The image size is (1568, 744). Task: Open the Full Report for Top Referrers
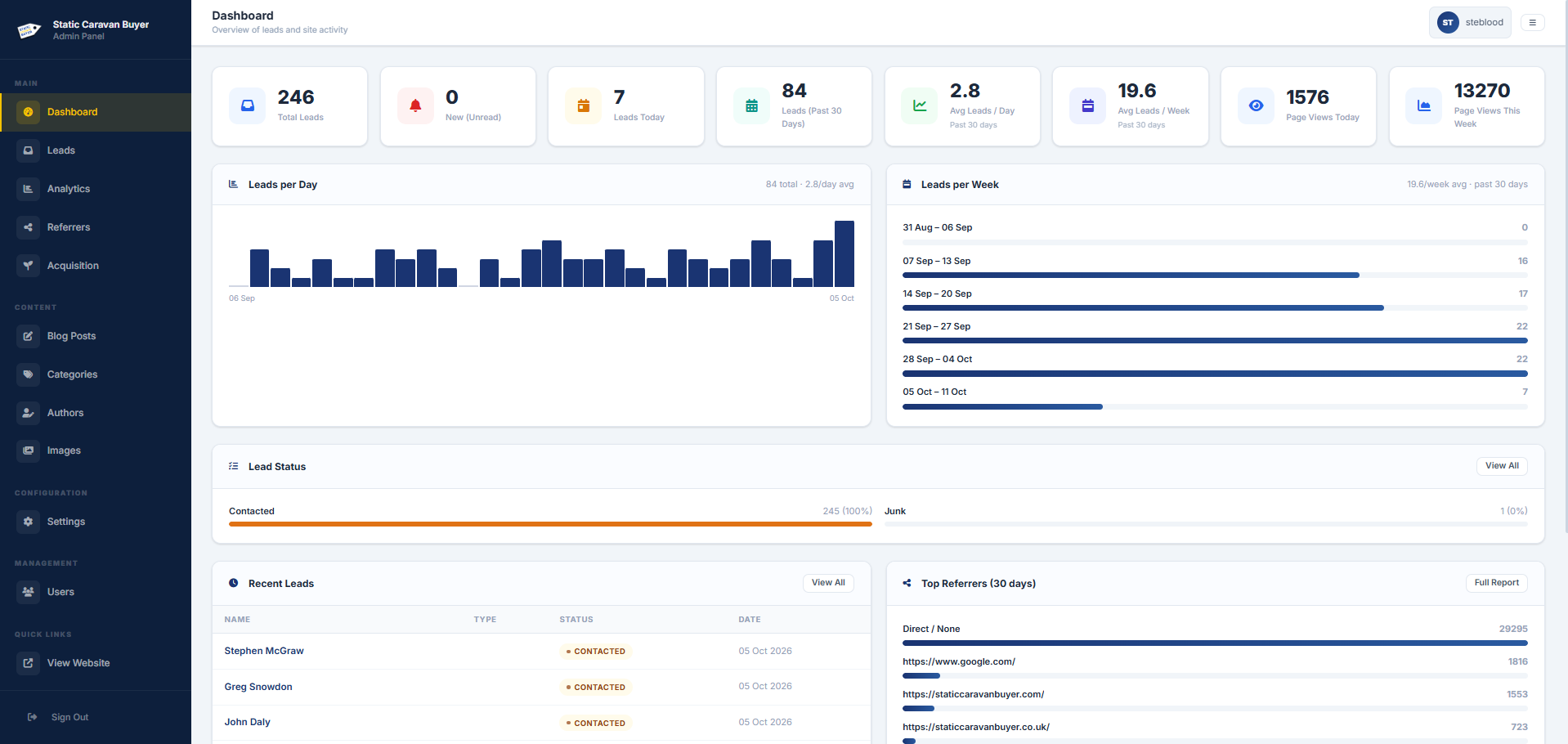(x=1496, y=583)
